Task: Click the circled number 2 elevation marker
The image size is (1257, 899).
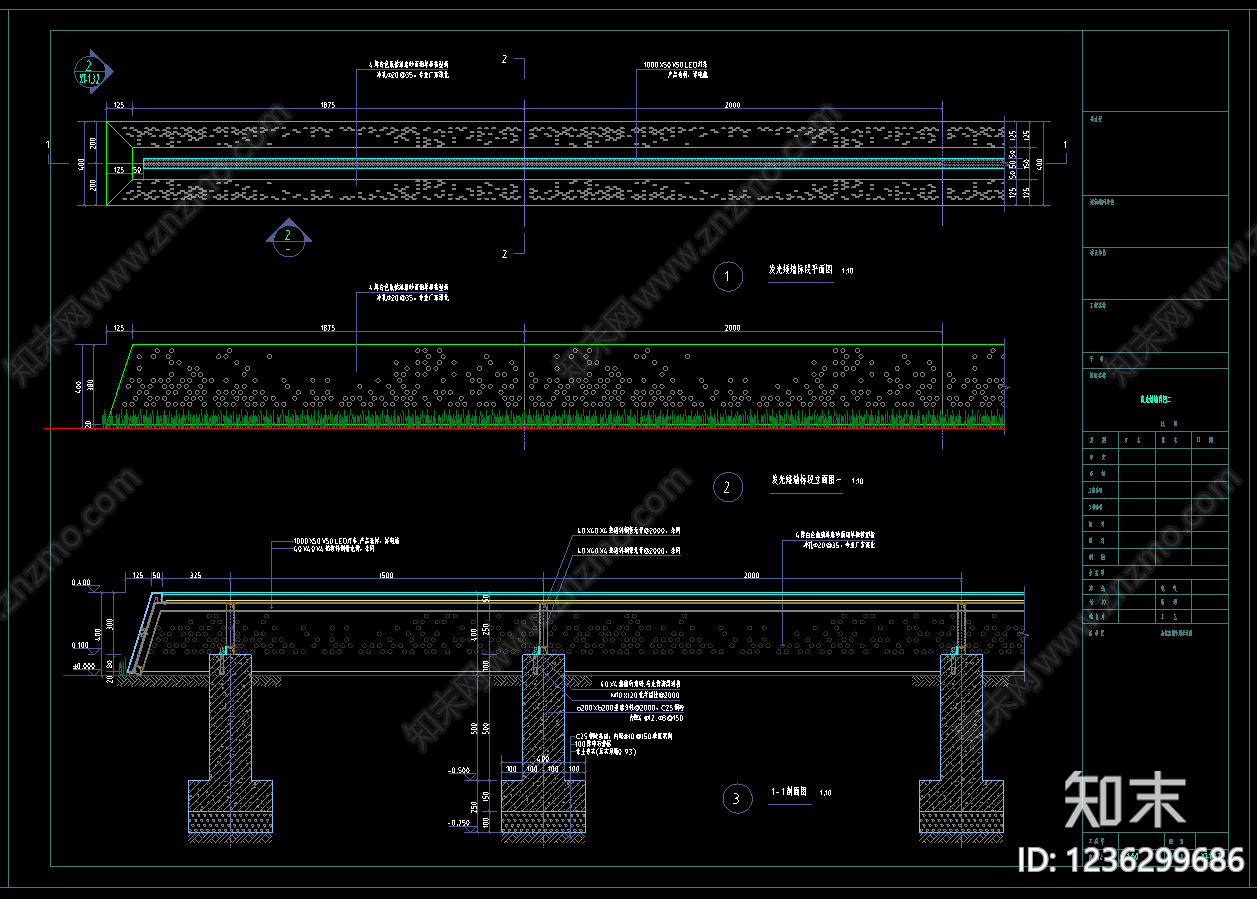Action: coord(727,487)
